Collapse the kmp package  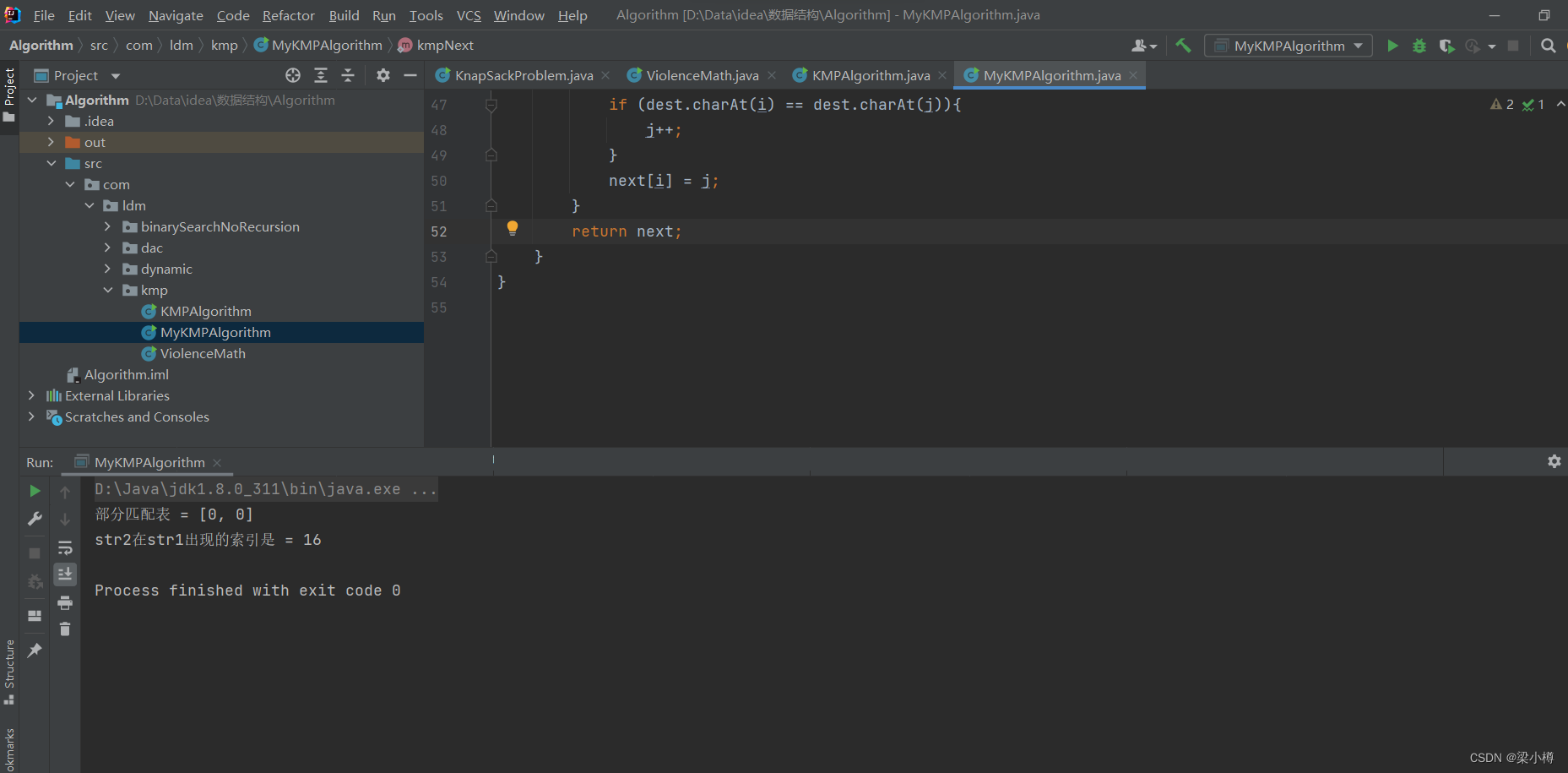[108, 290]
